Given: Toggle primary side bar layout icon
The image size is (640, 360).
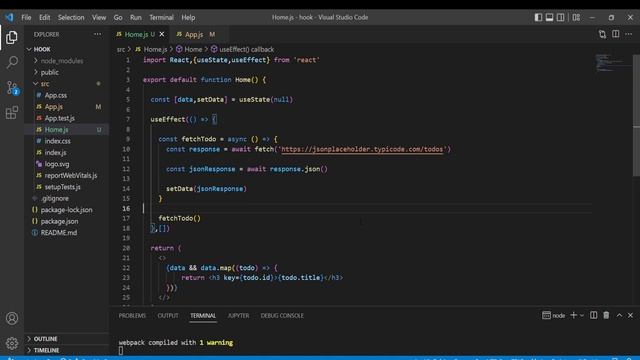Looking at the screenshot, I should [x=538, y=17].
